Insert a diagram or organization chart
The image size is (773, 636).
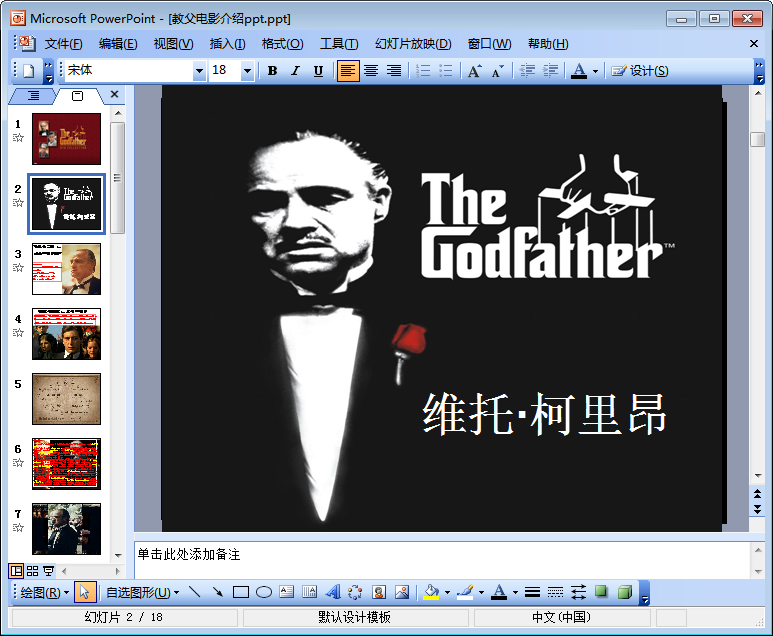click(355, 592)
